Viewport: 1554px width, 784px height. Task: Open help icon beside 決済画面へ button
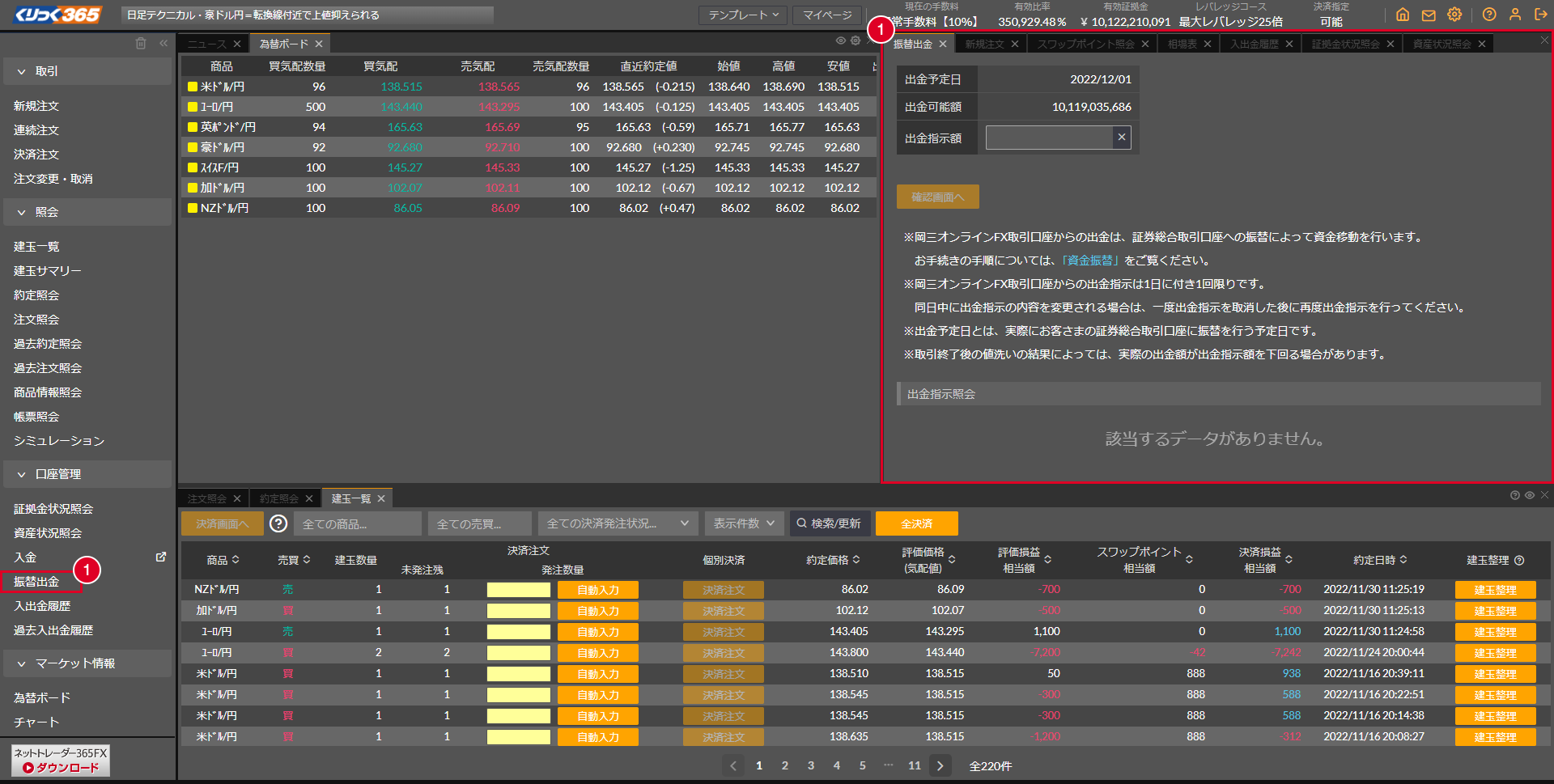point(278,523)
